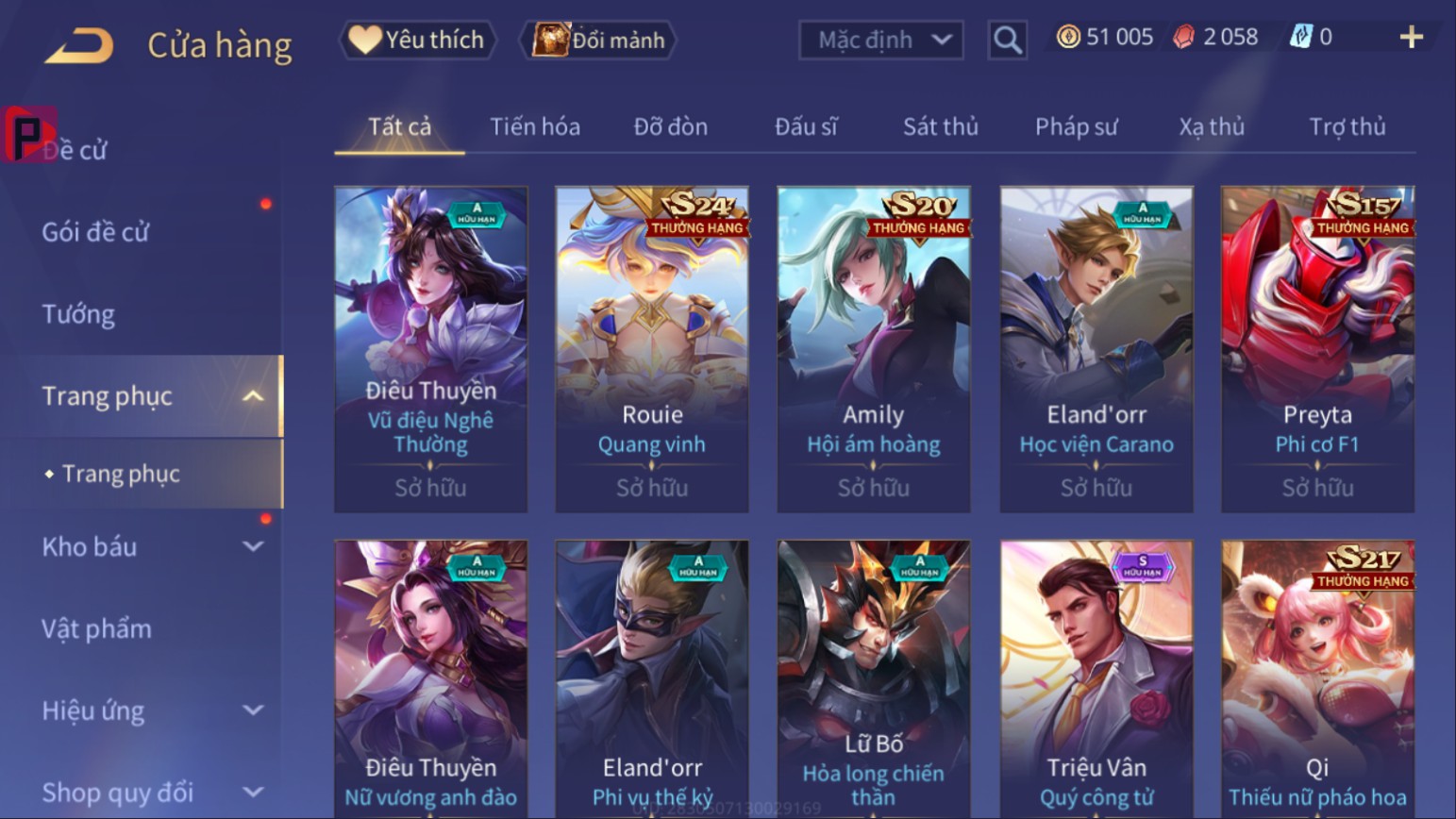
Task: Go back using the golden return arrow
Action: 78,45
